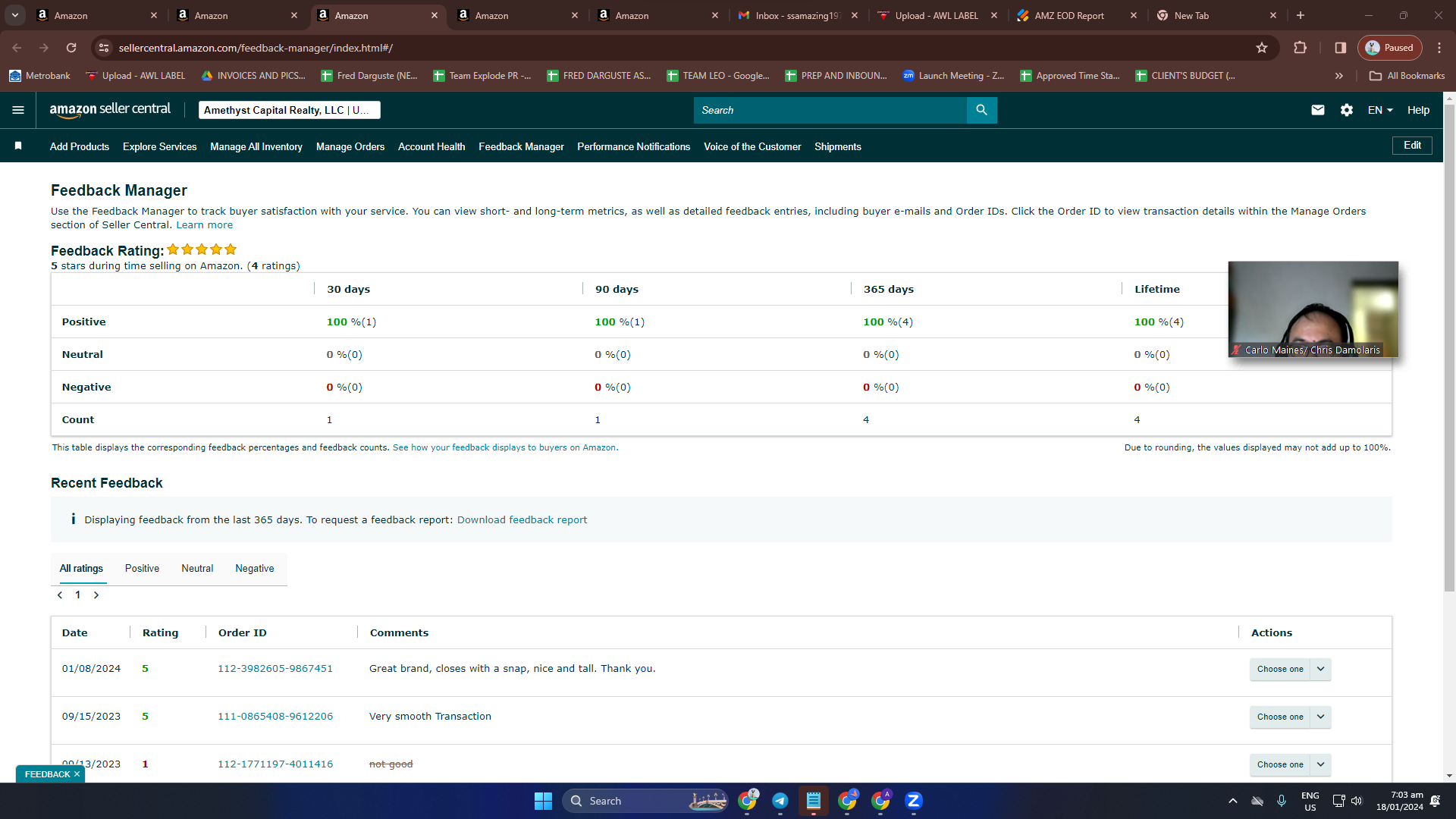The width and height of the screenshot is (1456, 819).
Task: Open the Choose one dropdown for order 112-3982605-9867451
Action: click(1290, 669)
